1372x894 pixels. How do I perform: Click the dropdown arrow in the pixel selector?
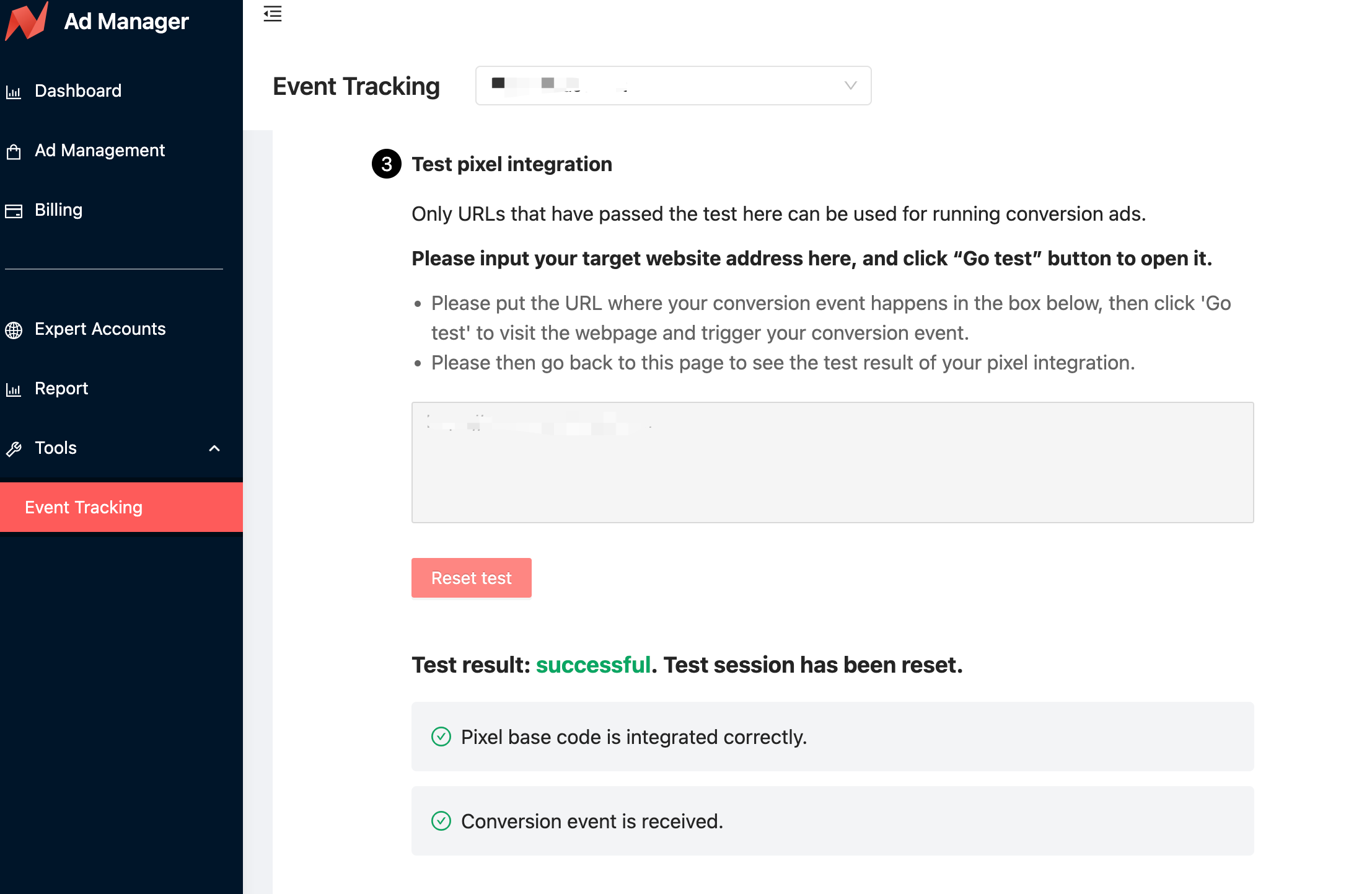tap(850, 86)
